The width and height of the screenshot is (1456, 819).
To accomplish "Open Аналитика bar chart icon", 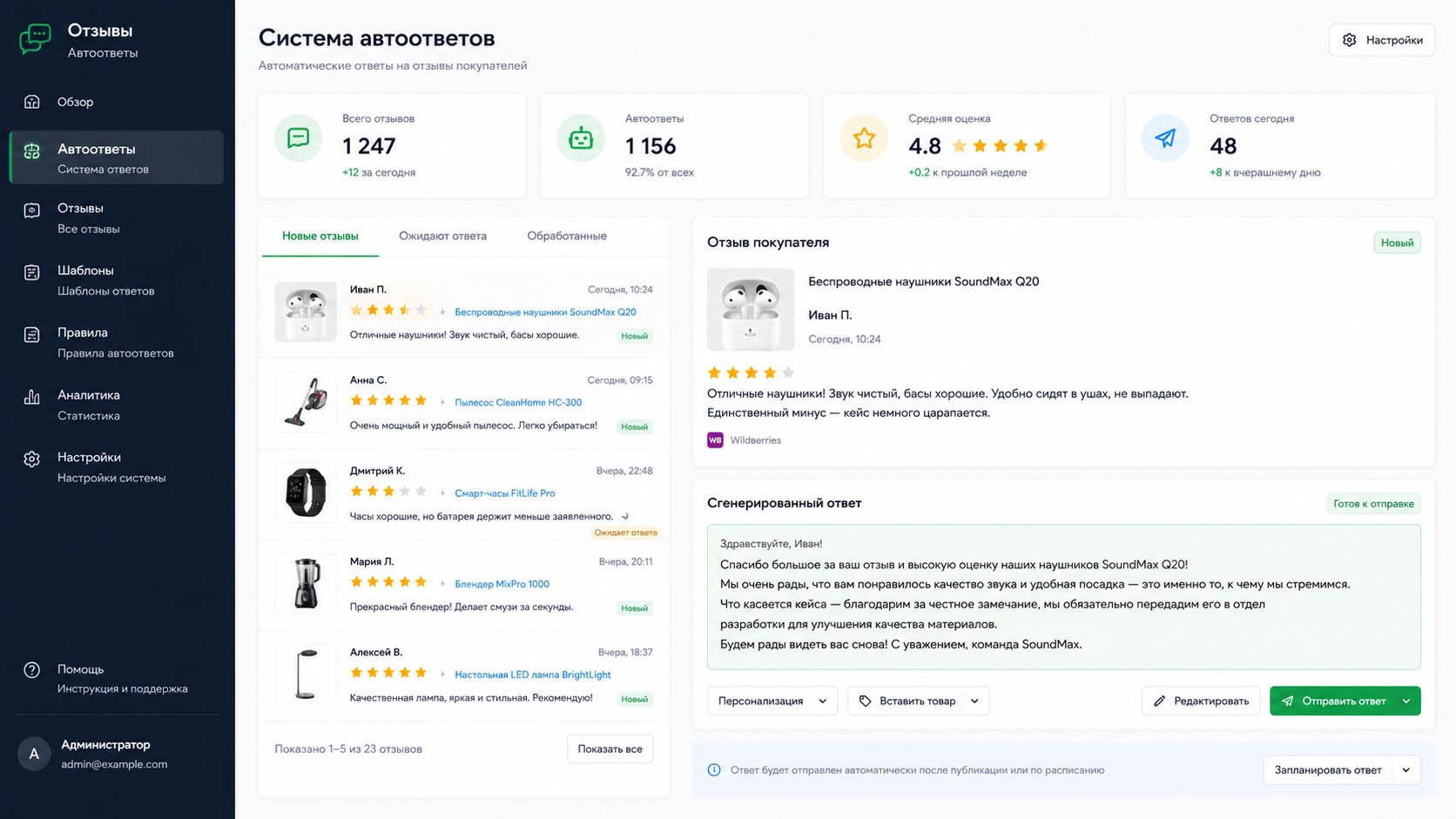I will (x=32, y=397).
